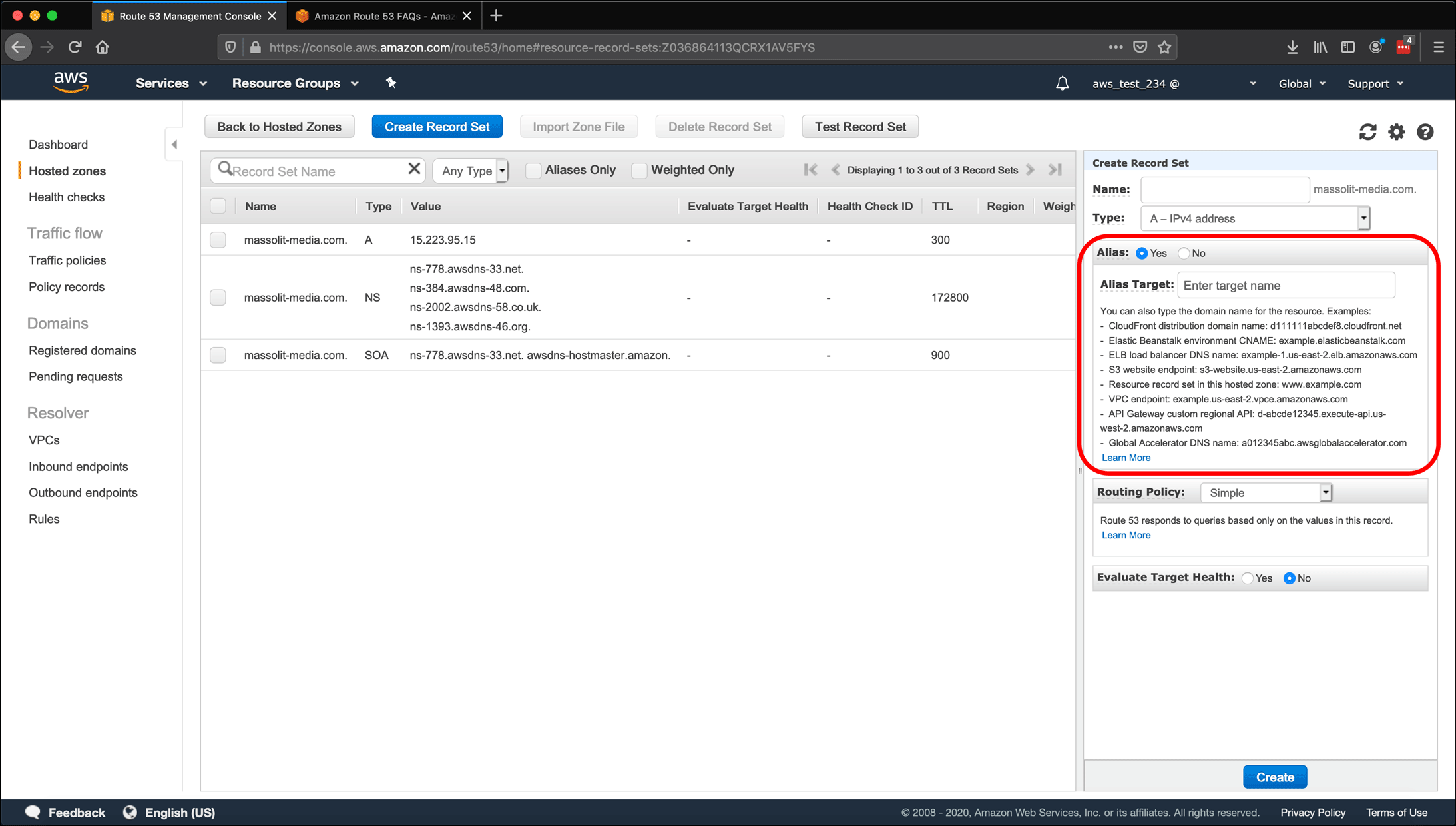Click the Test Record Set button
Image resolution: width=1456 pixels, height=826 pixels.
[860, 127]
